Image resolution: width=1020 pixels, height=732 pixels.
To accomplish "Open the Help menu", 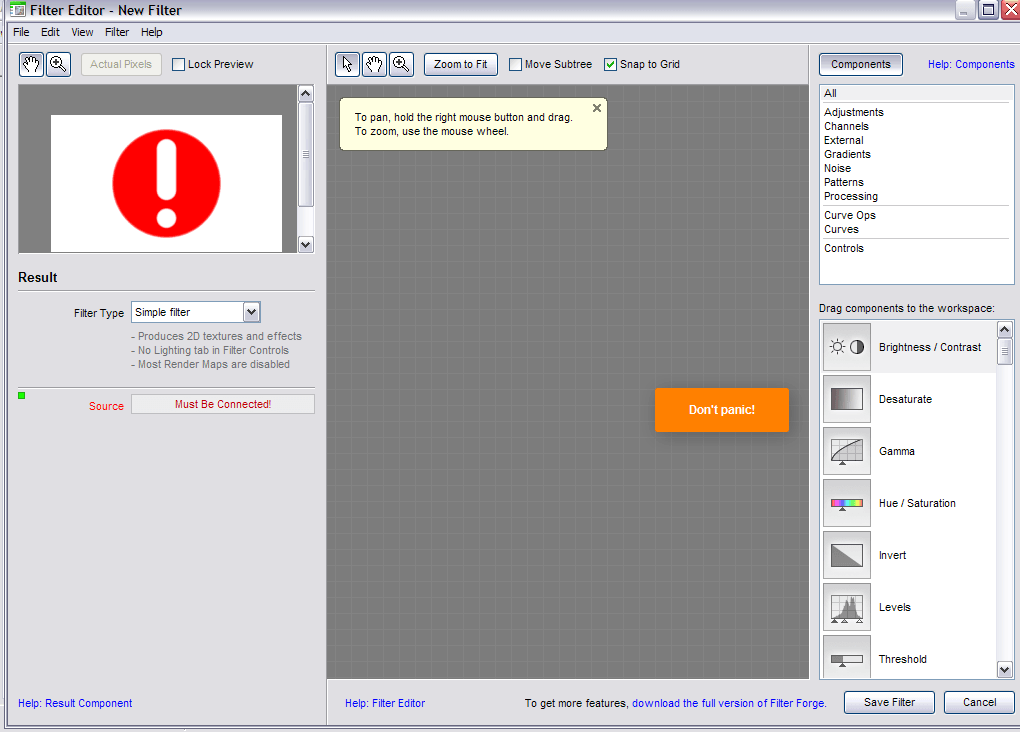I will pyautogui.click(x=152, y=32).
